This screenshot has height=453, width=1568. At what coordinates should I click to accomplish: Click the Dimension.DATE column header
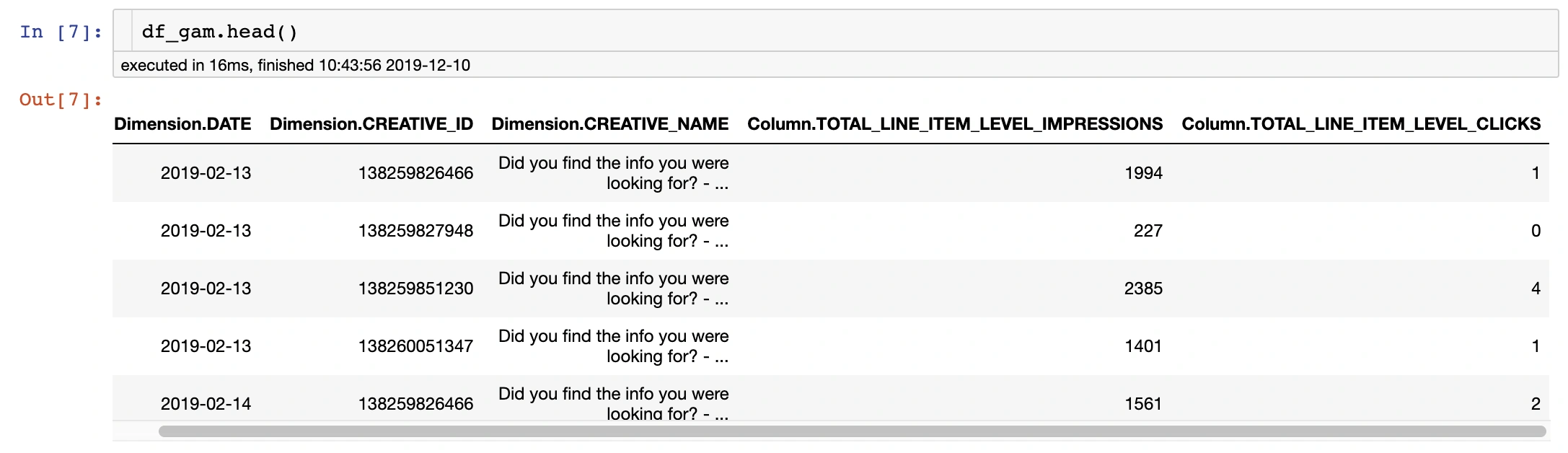(182, 124)
